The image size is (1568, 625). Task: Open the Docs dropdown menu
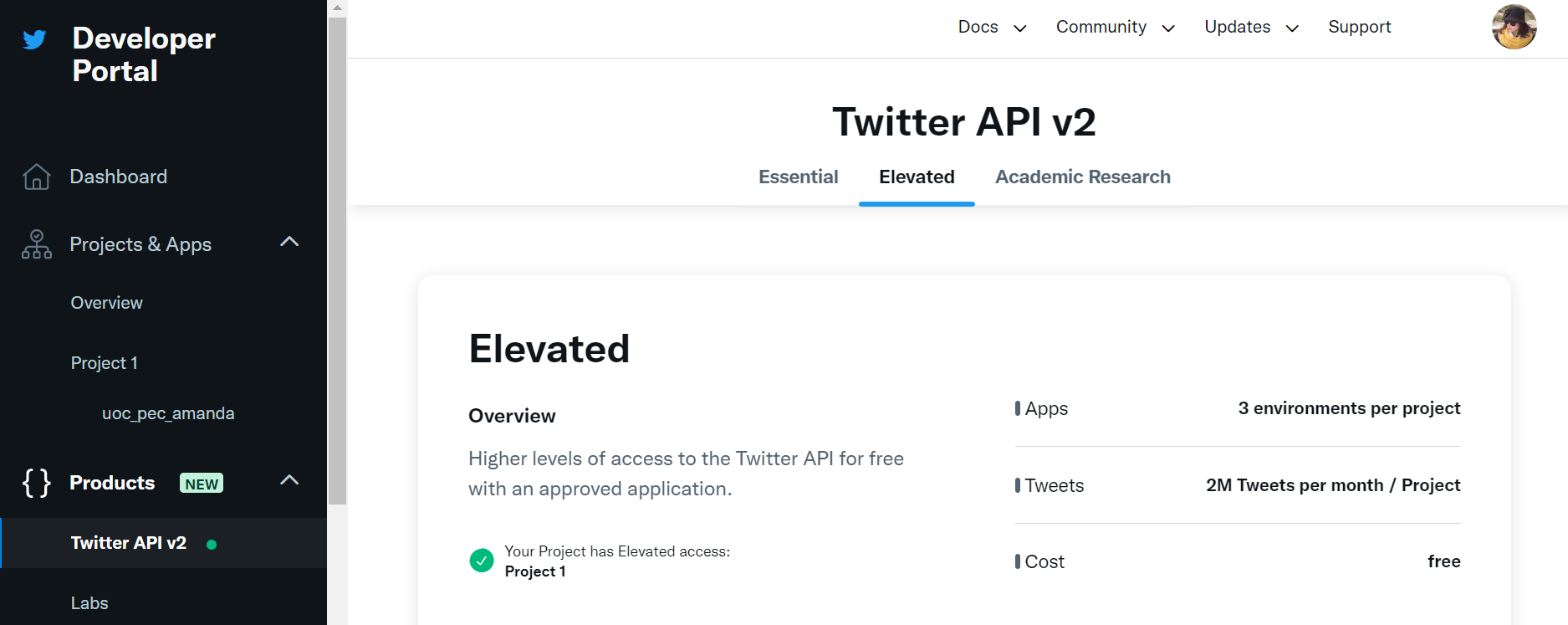point(992,27)
